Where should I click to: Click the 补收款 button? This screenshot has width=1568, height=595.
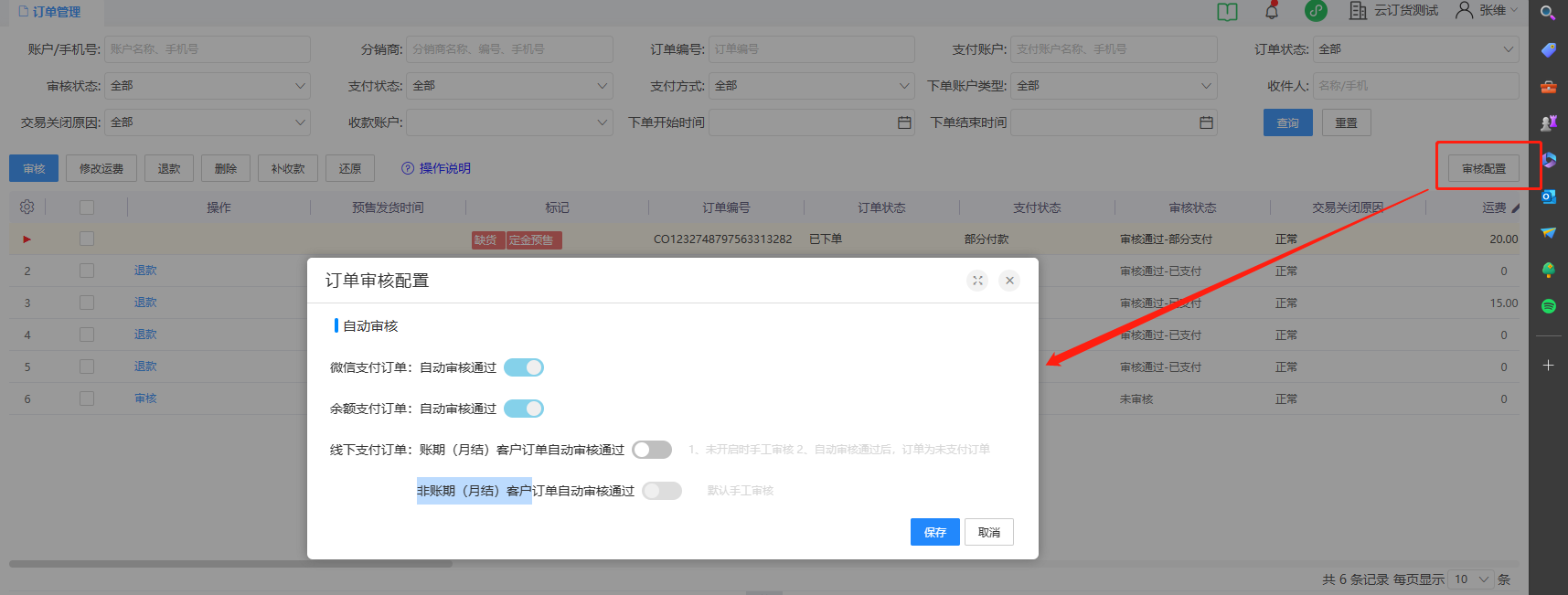tap(288, 168)
